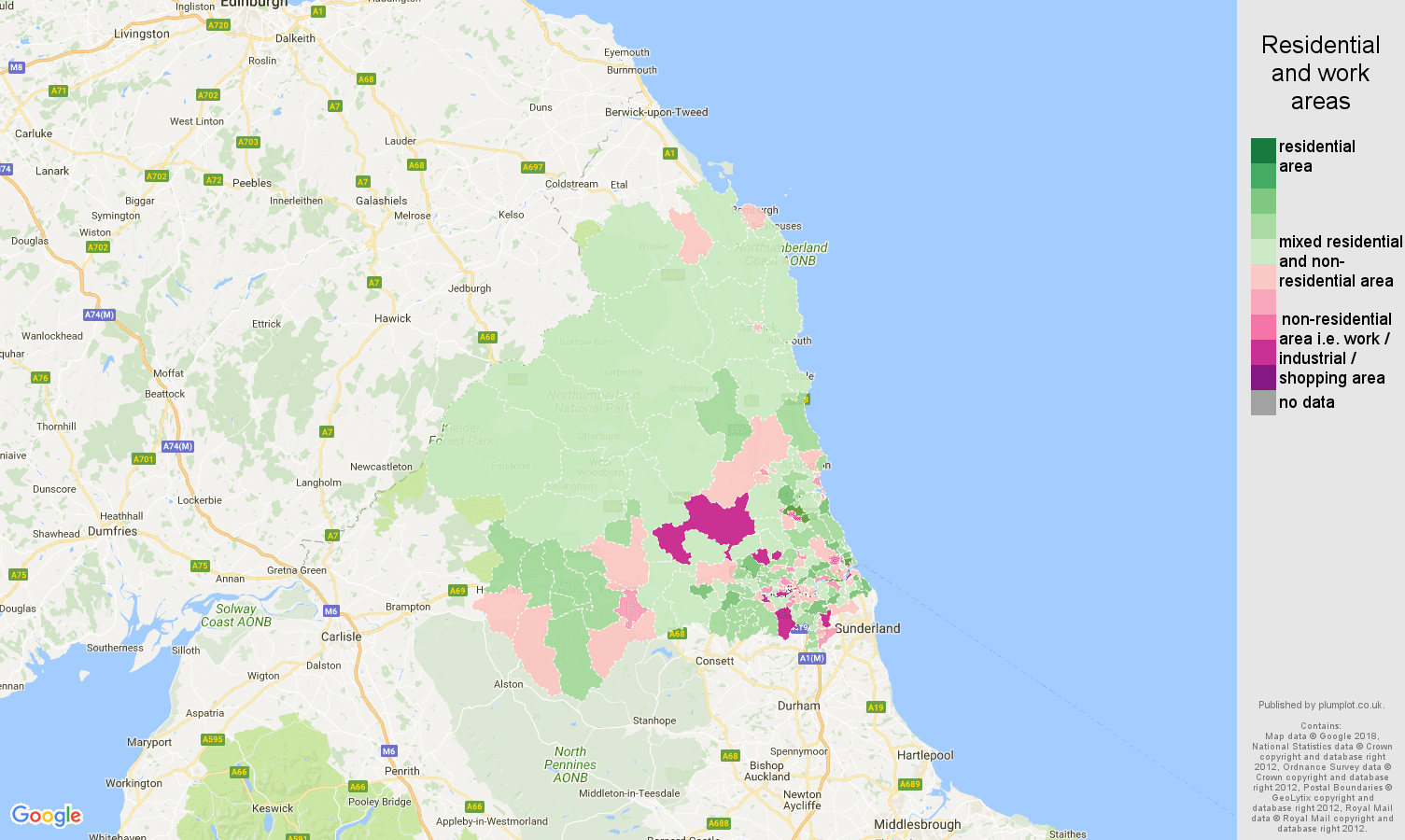Click the A76 road shield
The height and width of the screenshot is (840, 1405).
(40, 378)
